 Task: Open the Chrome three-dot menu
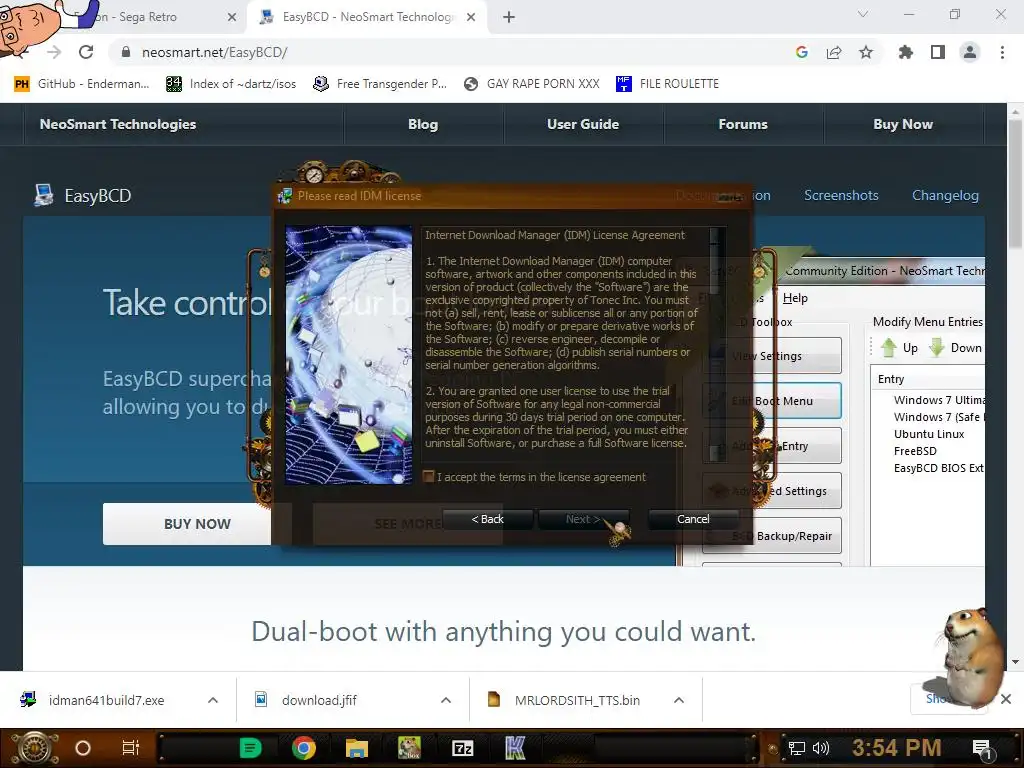(x=1002, y=52)
